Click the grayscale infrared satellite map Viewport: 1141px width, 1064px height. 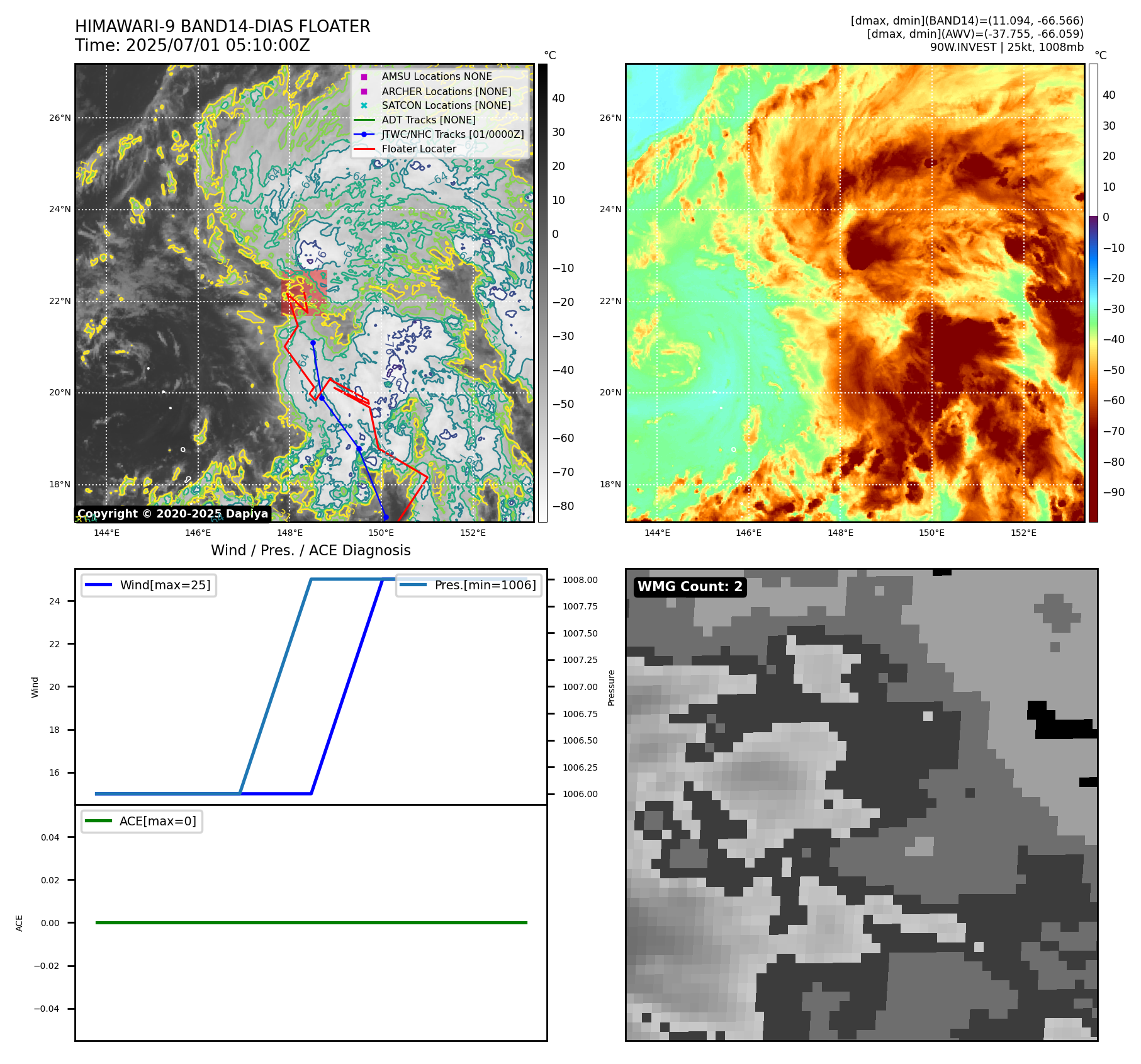click(x=305, y=293)
